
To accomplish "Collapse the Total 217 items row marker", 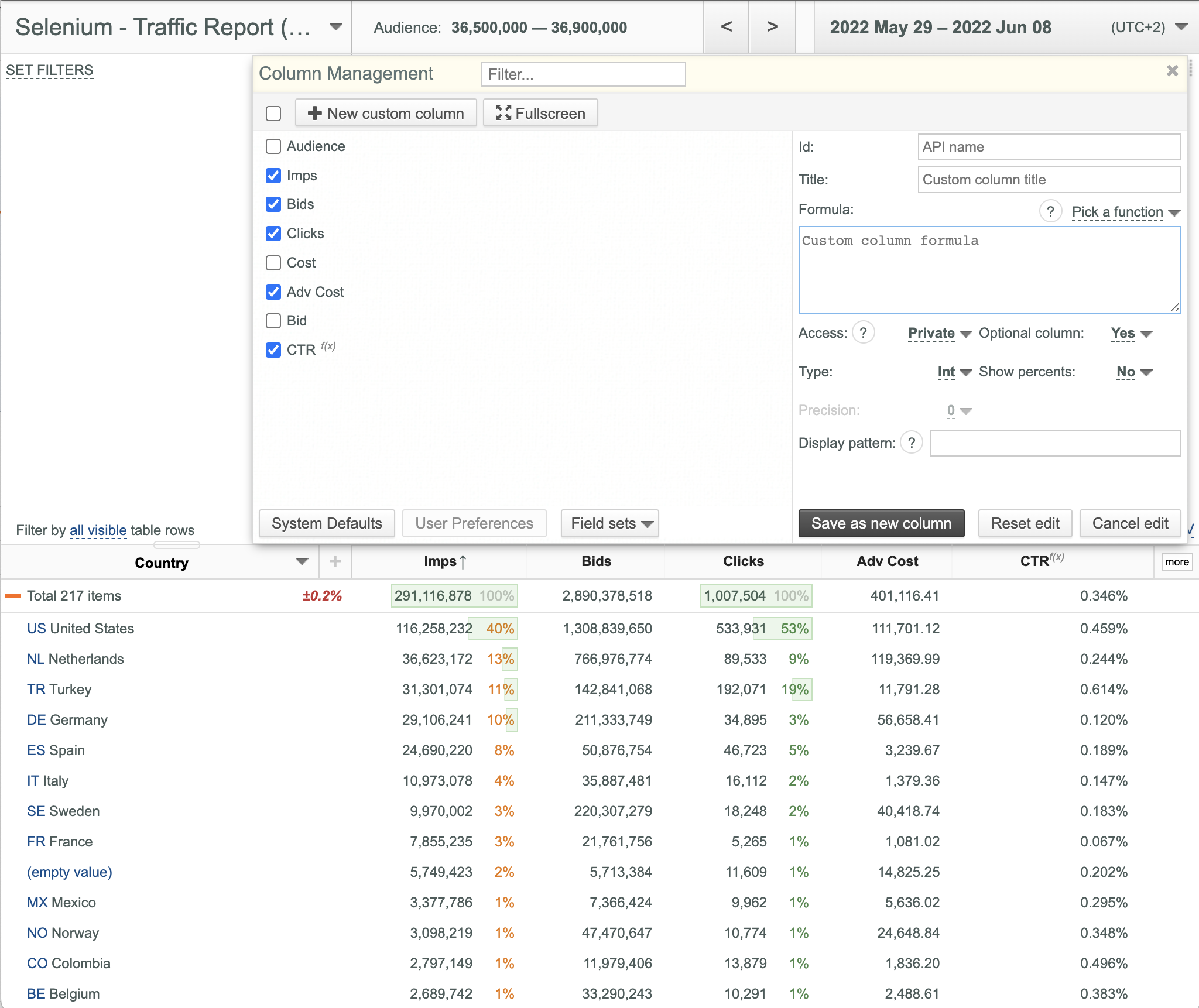I will click(x=13, y=596).
